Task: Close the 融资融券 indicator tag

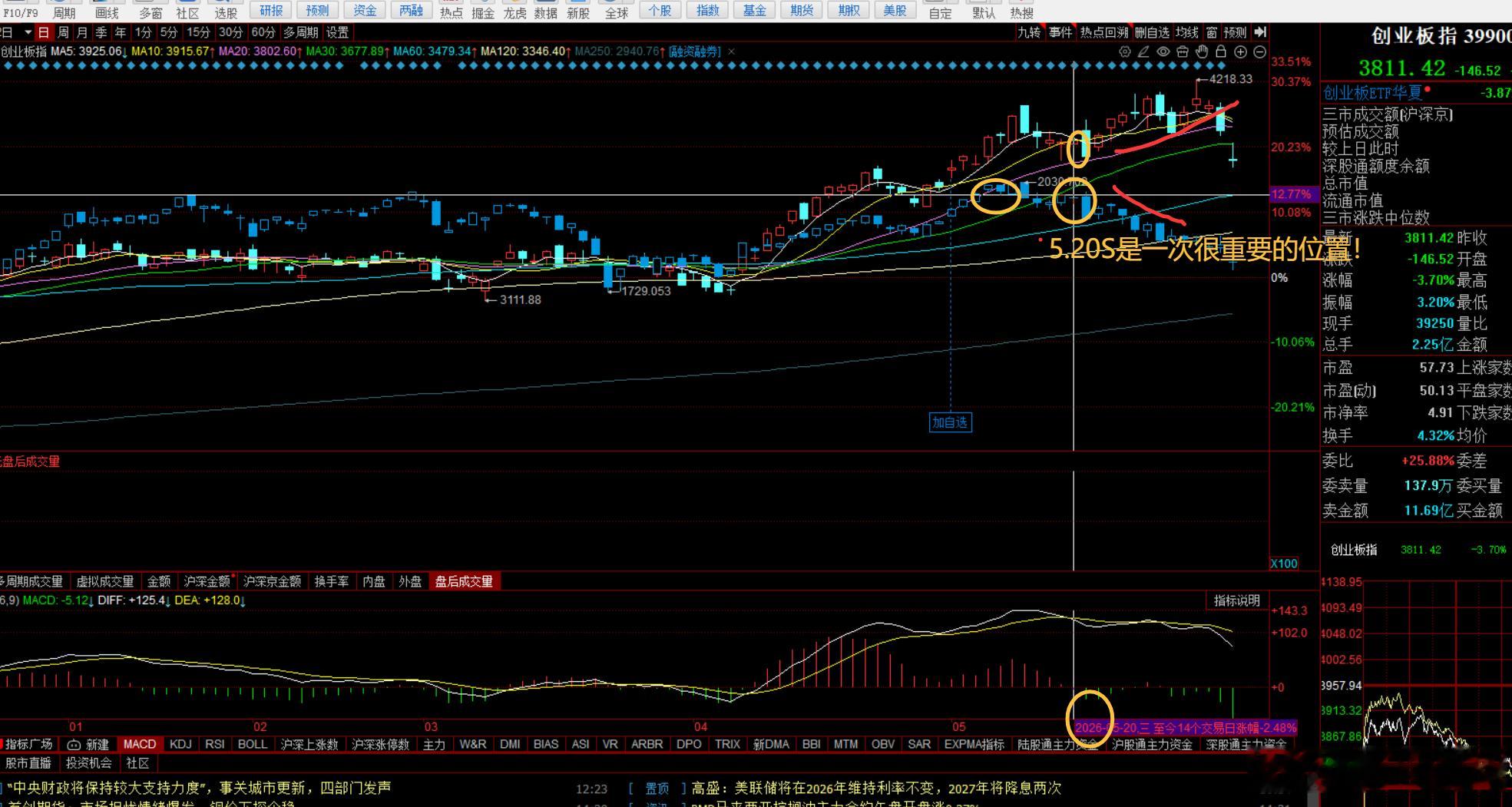Action: pyautogui.click(x=732, y=51)
